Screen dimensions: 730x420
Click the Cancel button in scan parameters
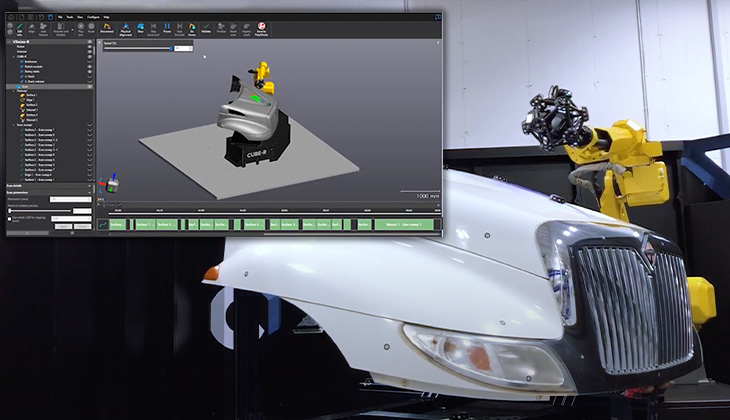(84, 226)
